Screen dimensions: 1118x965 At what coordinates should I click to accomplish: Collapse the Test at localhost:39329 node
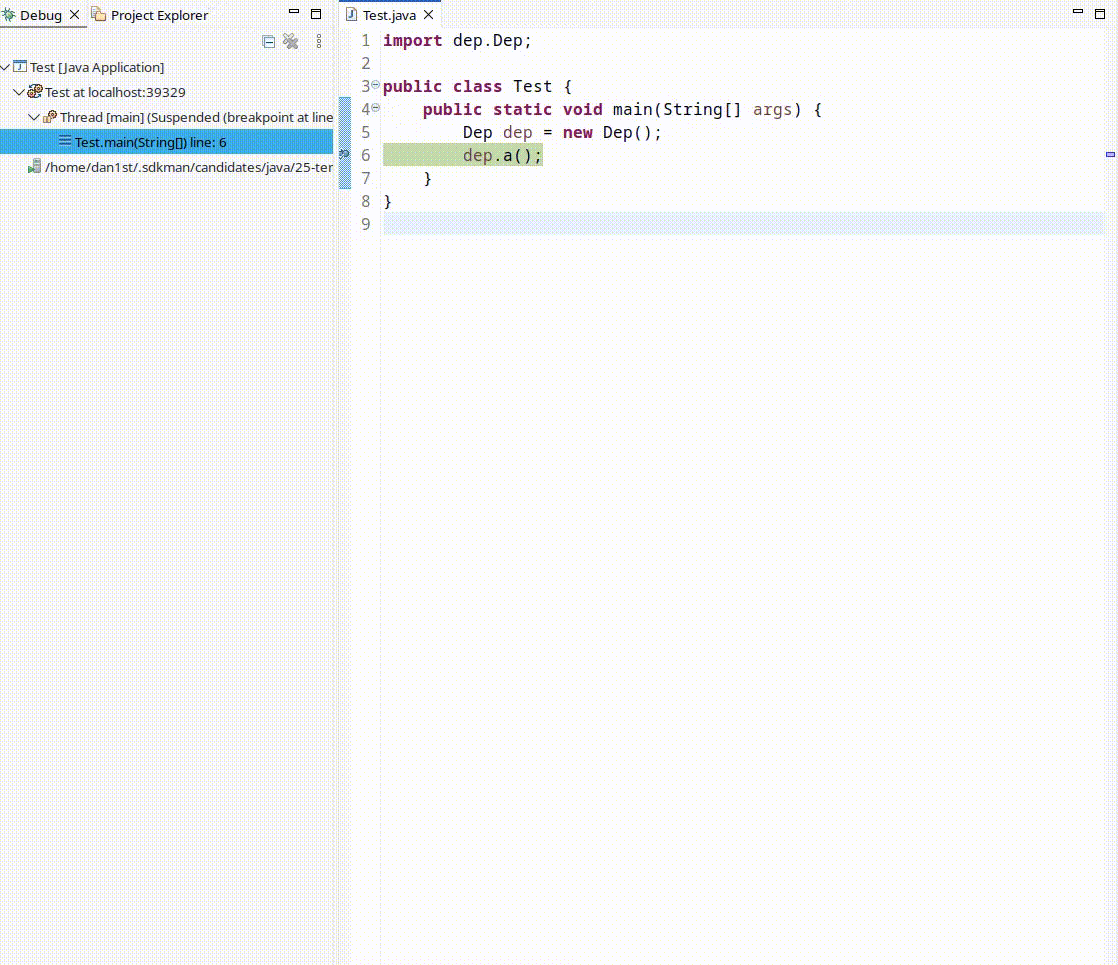point(19,92)
